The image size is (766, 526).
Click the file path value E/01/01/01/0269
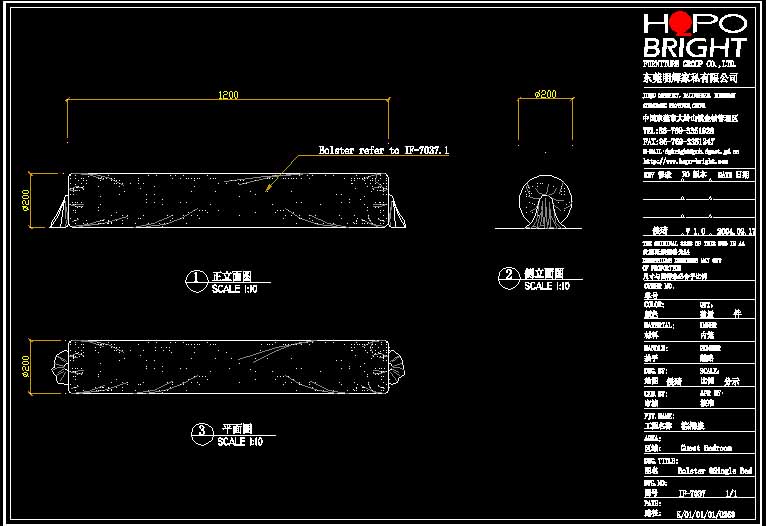click(x=706, y=514)
